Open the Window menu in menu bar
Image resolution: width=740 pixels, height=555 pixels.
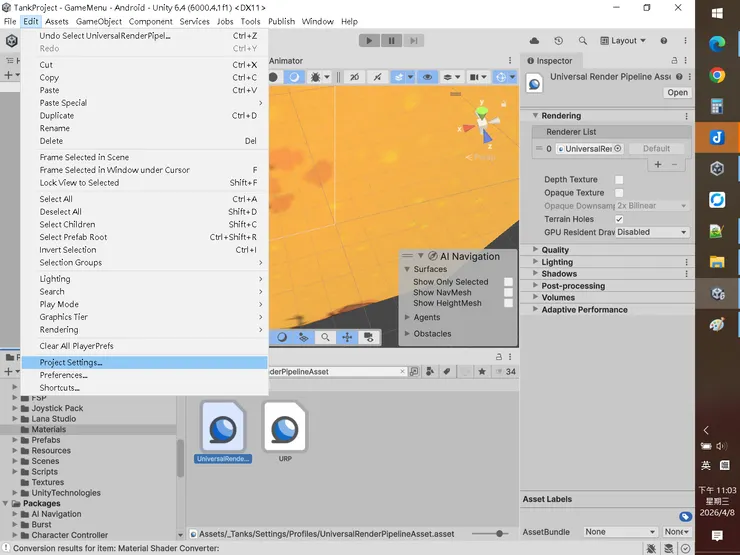tap(317, 22)
